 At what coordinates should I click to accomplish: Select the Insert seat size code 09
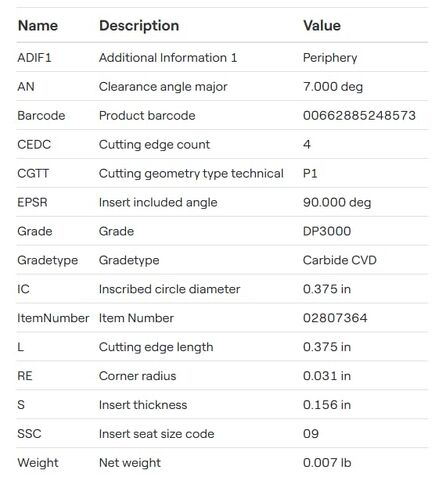coord(311,434)
